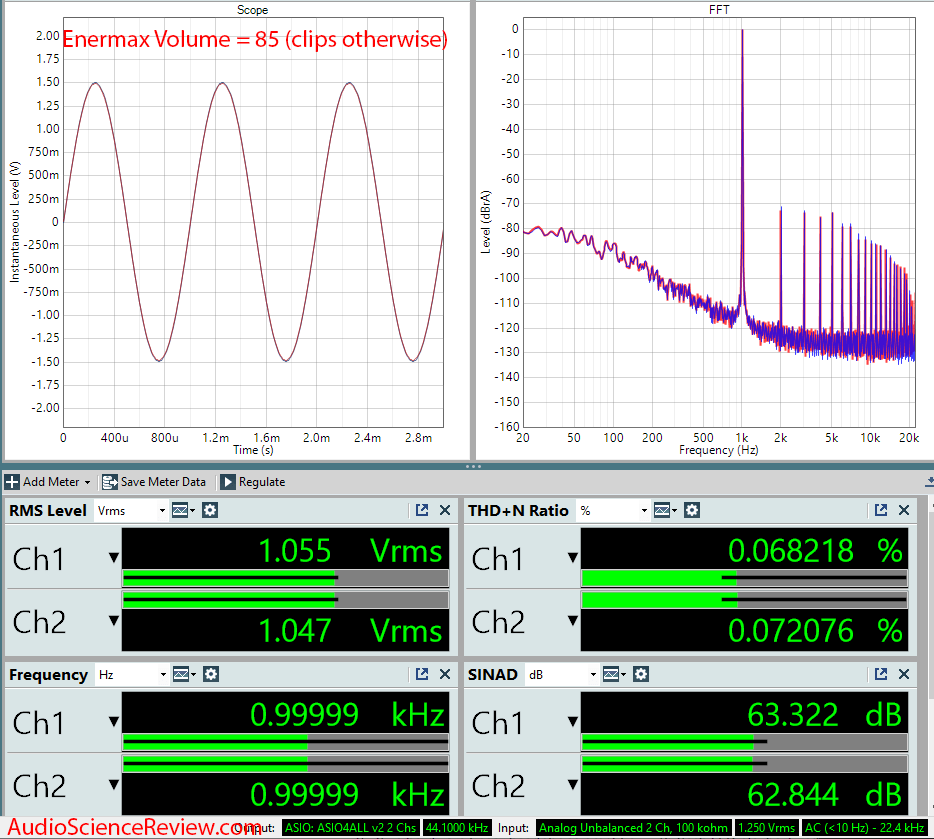Click the Add Meter plus icon
Screen dimensions: 934x839
click(12, 482)
